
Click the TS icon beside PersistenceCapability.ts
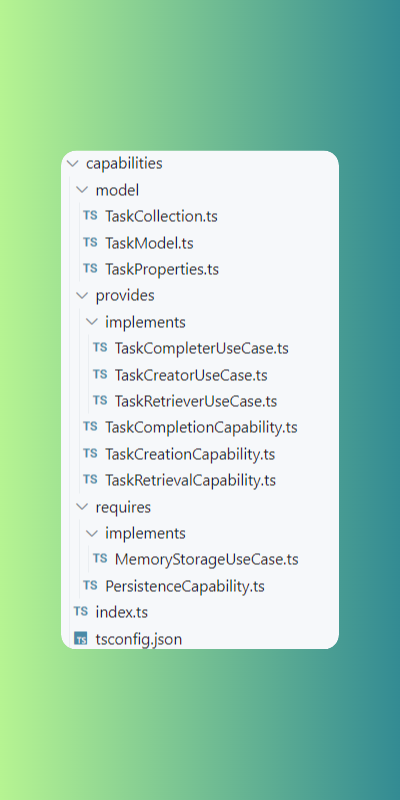pos(90,585)
